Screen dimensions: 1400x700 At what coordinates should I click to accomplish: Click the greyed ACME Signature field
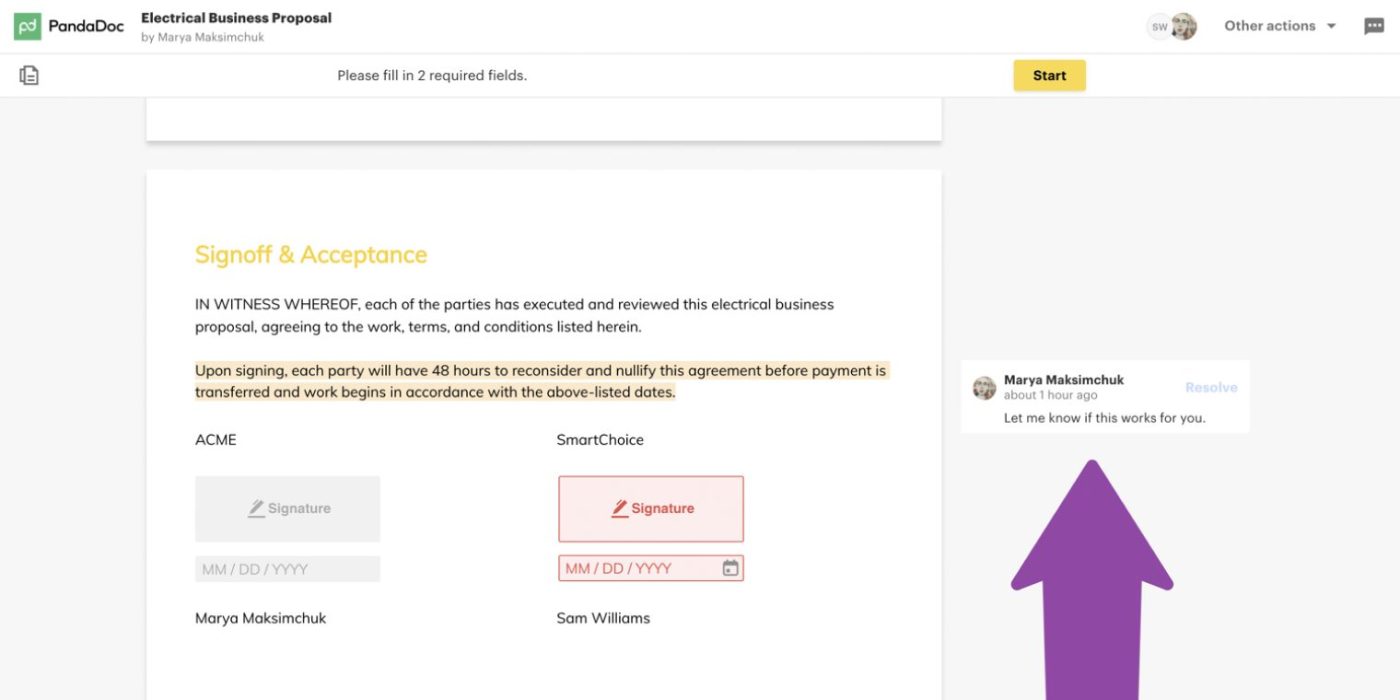(x=288, y=508)
